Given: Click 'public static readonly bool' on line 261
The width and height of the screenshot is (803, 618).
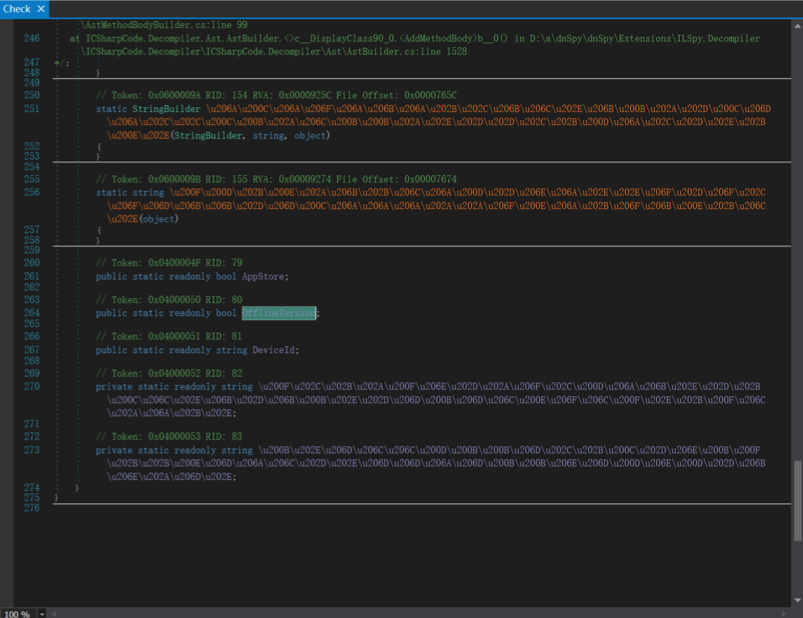Looking at the screenshot, I should click(166, 276).
